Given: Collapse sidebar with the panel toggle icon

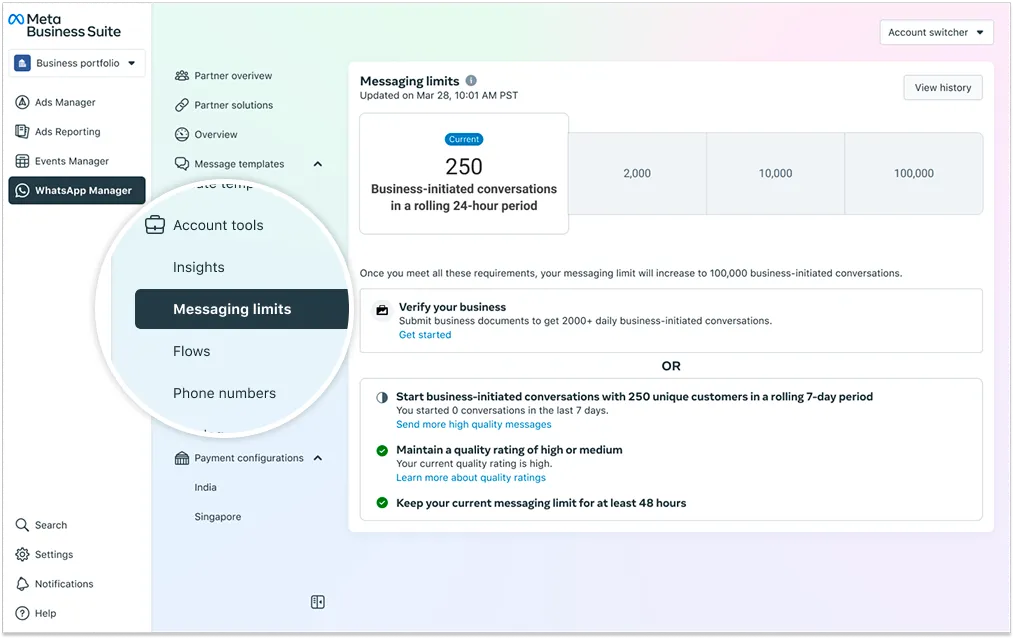Looking at the screenshot, I should point(318,602).
